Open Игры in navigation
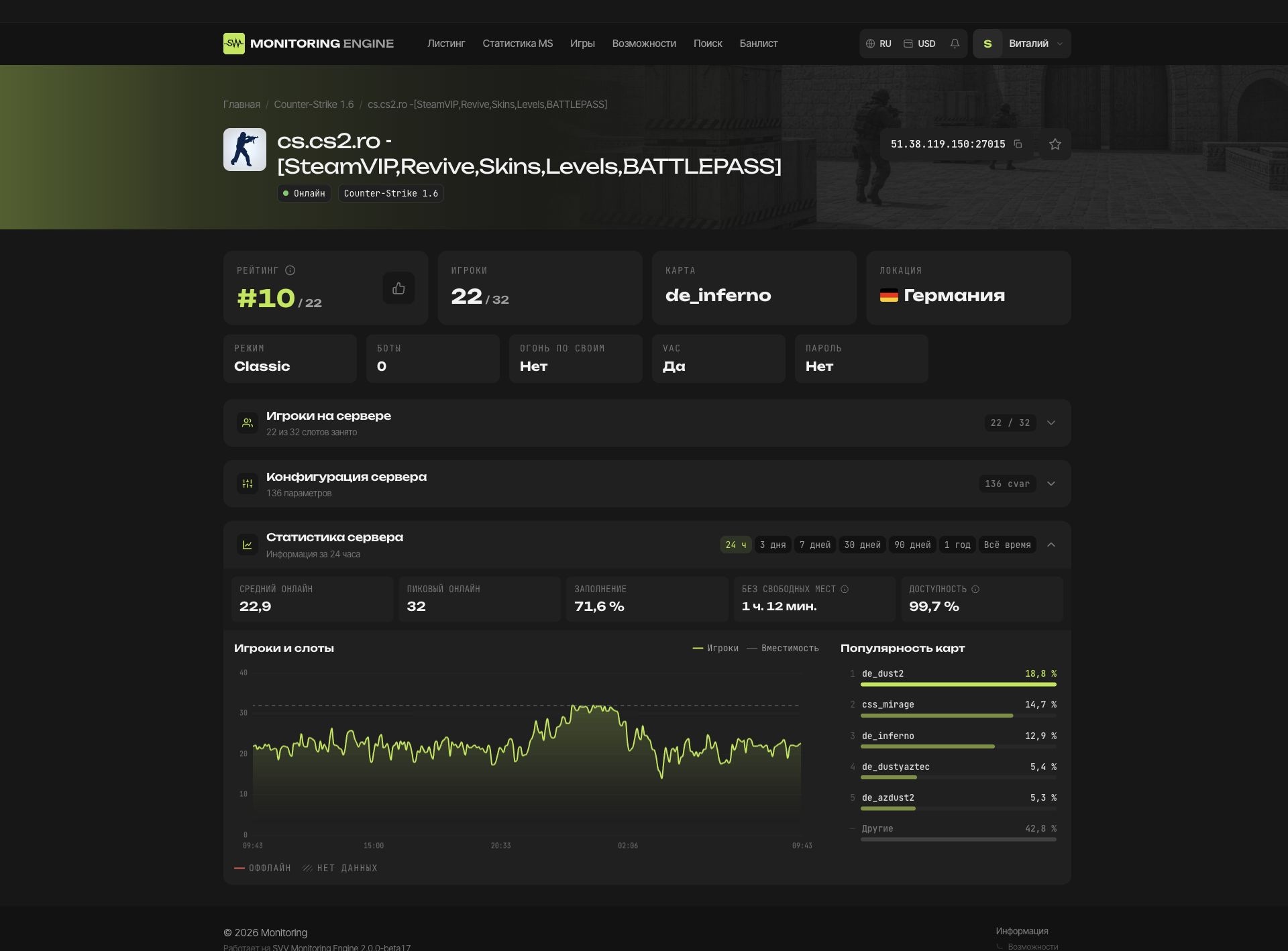Viewport: 1288px width, 951px height. (x=582, y=44)
